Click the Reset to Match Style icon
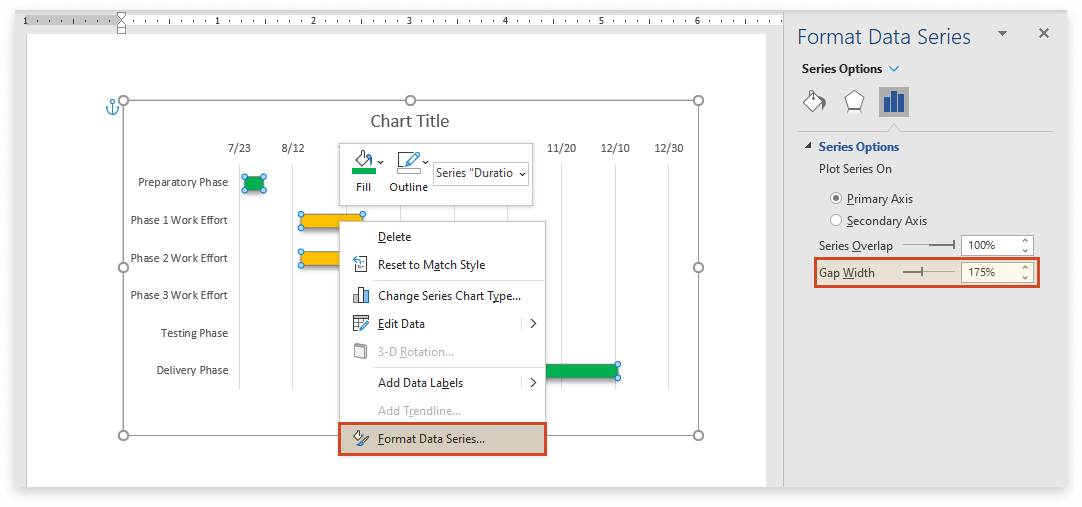Image resolution: width=1082 pixels, height=507 pixels. pyautogui.click(x=360, y=264)
